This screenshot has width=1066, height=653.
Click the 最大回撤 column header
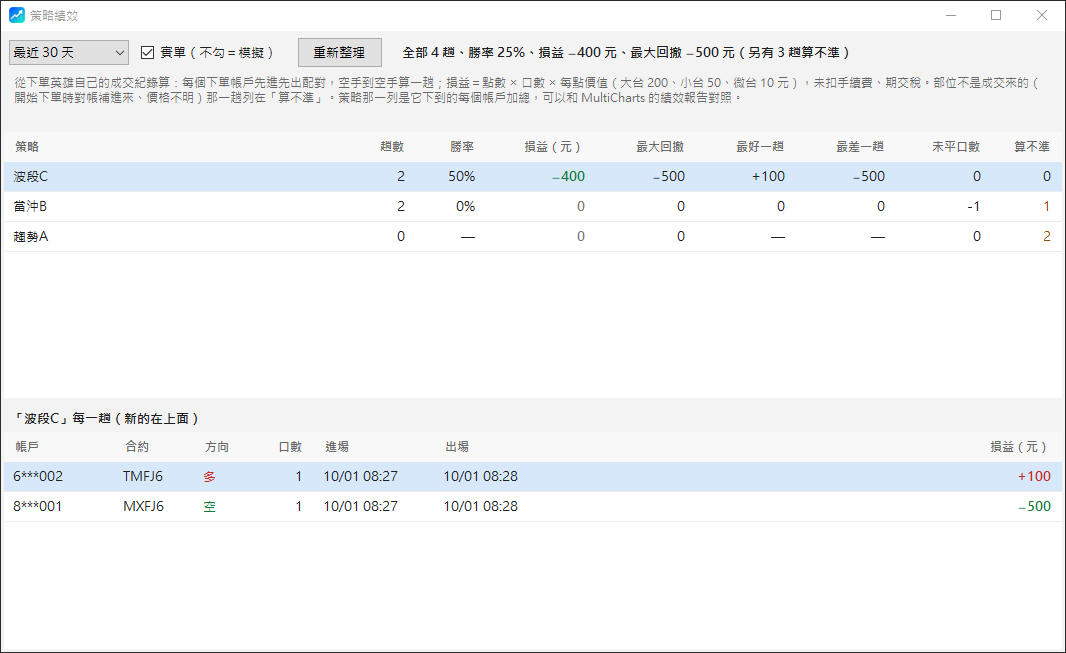click(x=660, y=147)
